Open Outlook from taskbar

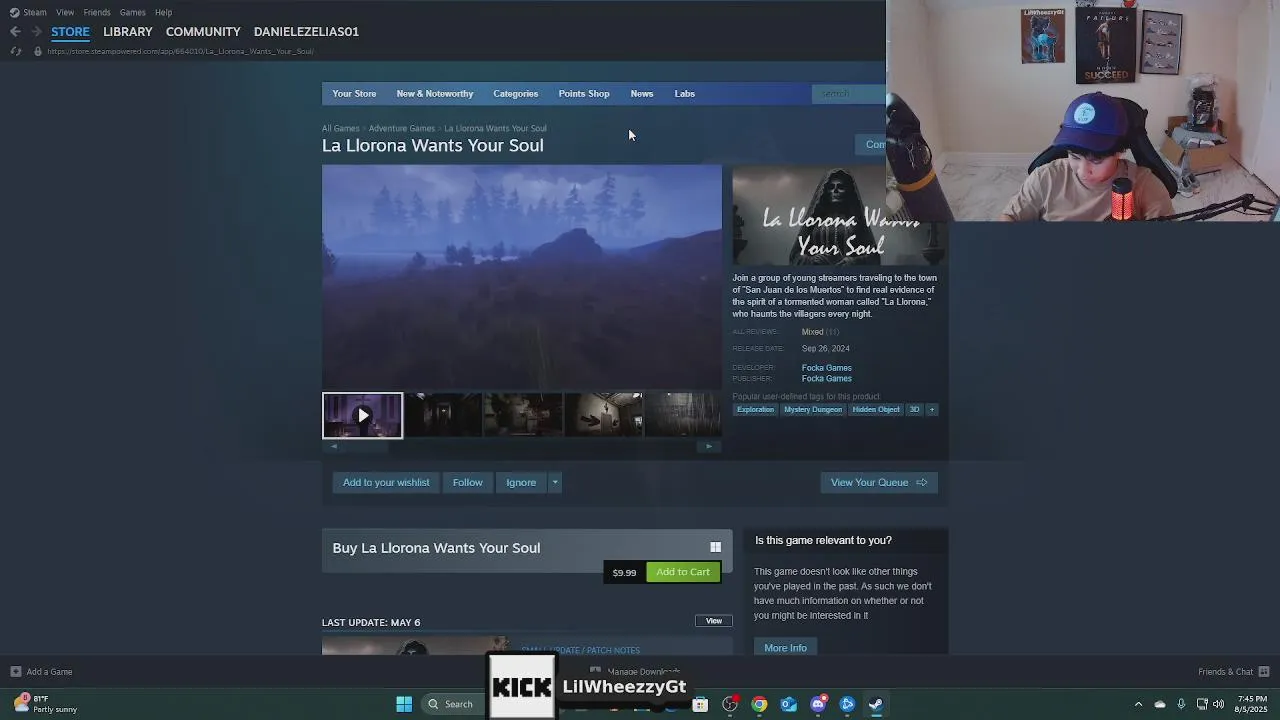point(789,704)
